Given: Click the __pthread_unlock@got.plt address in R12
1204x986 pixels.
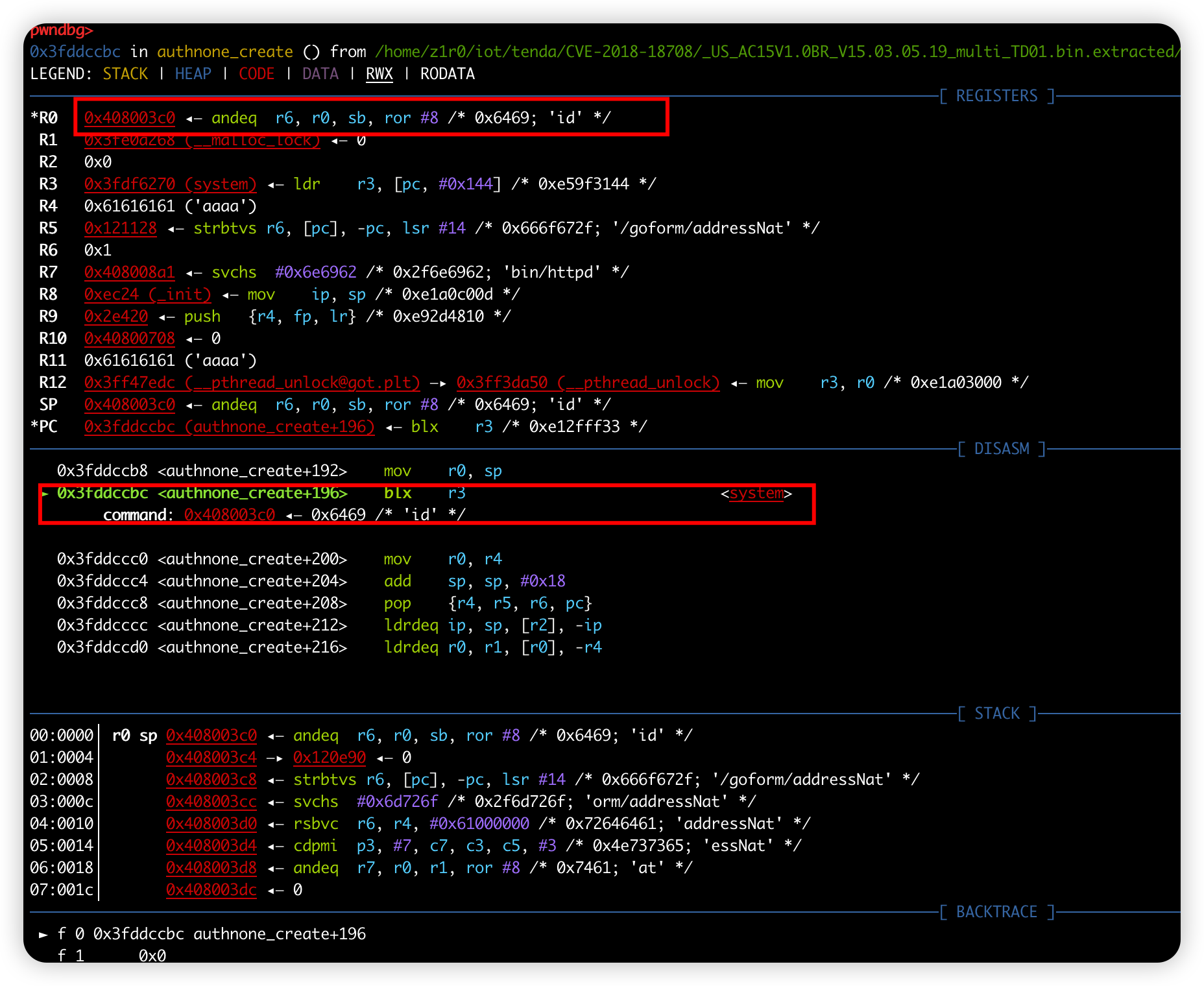Looking at the screenshot, I should (252, 383).
